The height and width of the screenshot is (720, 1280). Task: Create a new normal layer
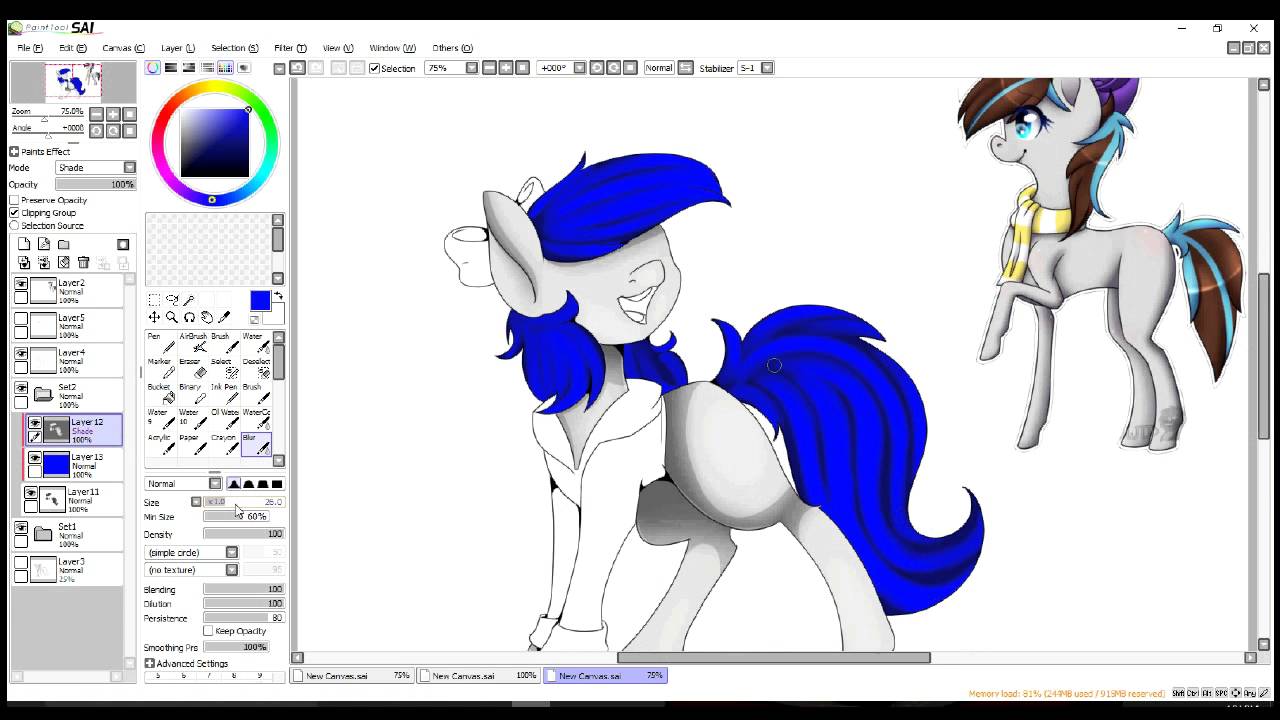(24, 244)
